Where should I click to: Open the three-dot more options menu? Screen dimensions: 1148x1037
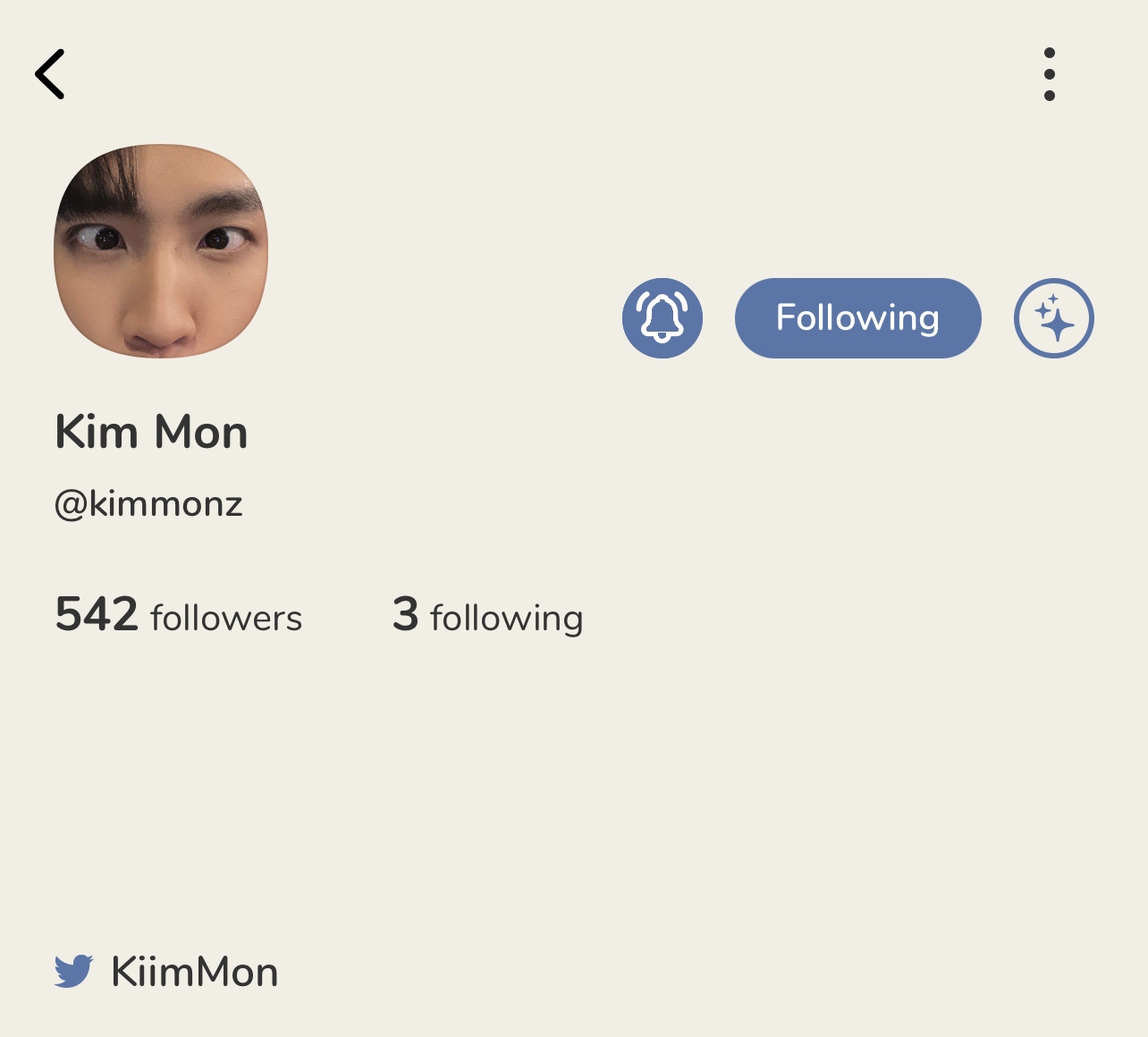point(1049,74)
